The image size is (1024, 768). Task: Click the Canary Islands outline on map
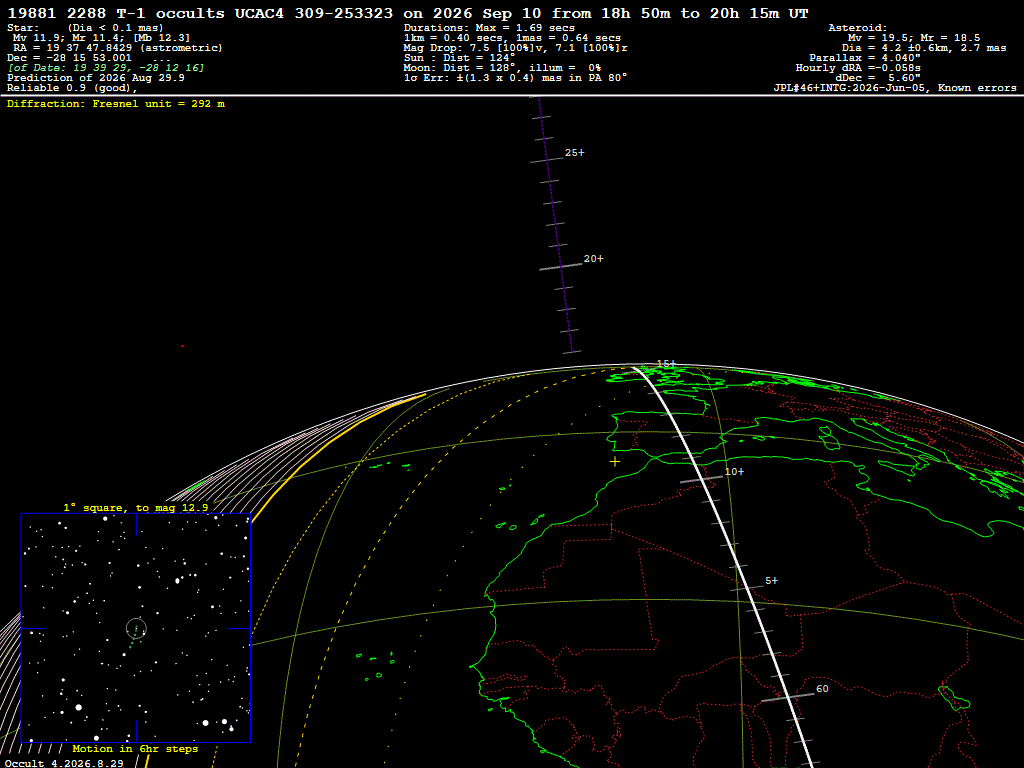[x=519, y=522]
